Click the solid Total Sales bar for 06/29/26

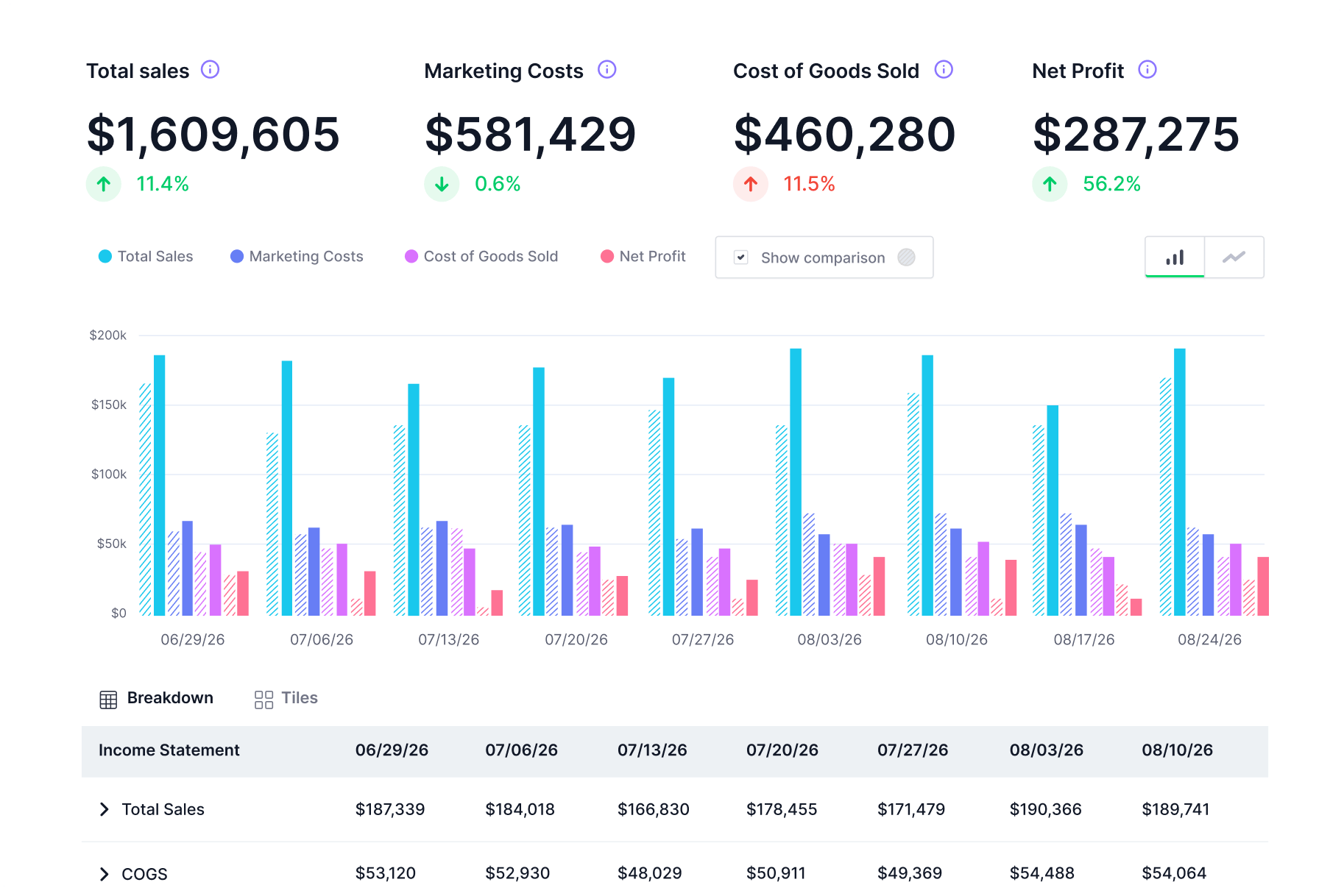point(159,486)
